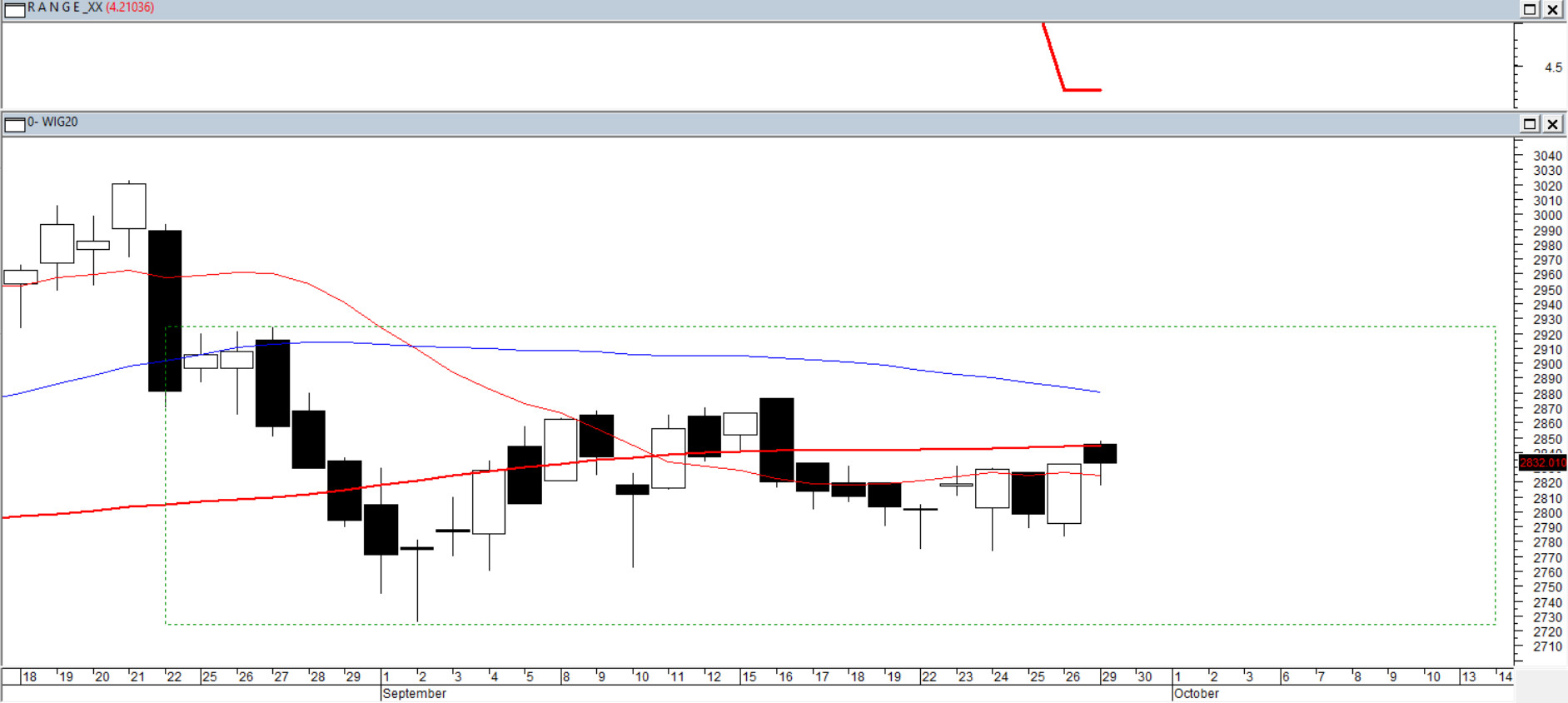1568x703 pixels.
Task: Click the tall black candle of August 22
Action: pyautogui.click(x=165, y=310)
